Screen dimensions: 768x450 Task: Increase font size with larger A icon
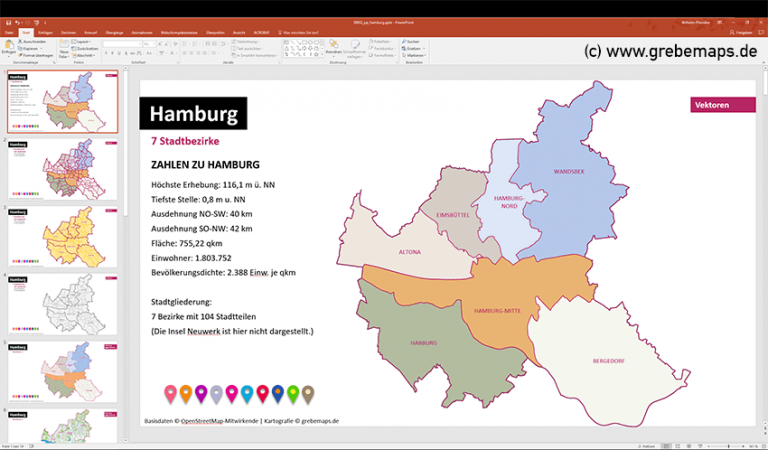[x=160, y=44]
